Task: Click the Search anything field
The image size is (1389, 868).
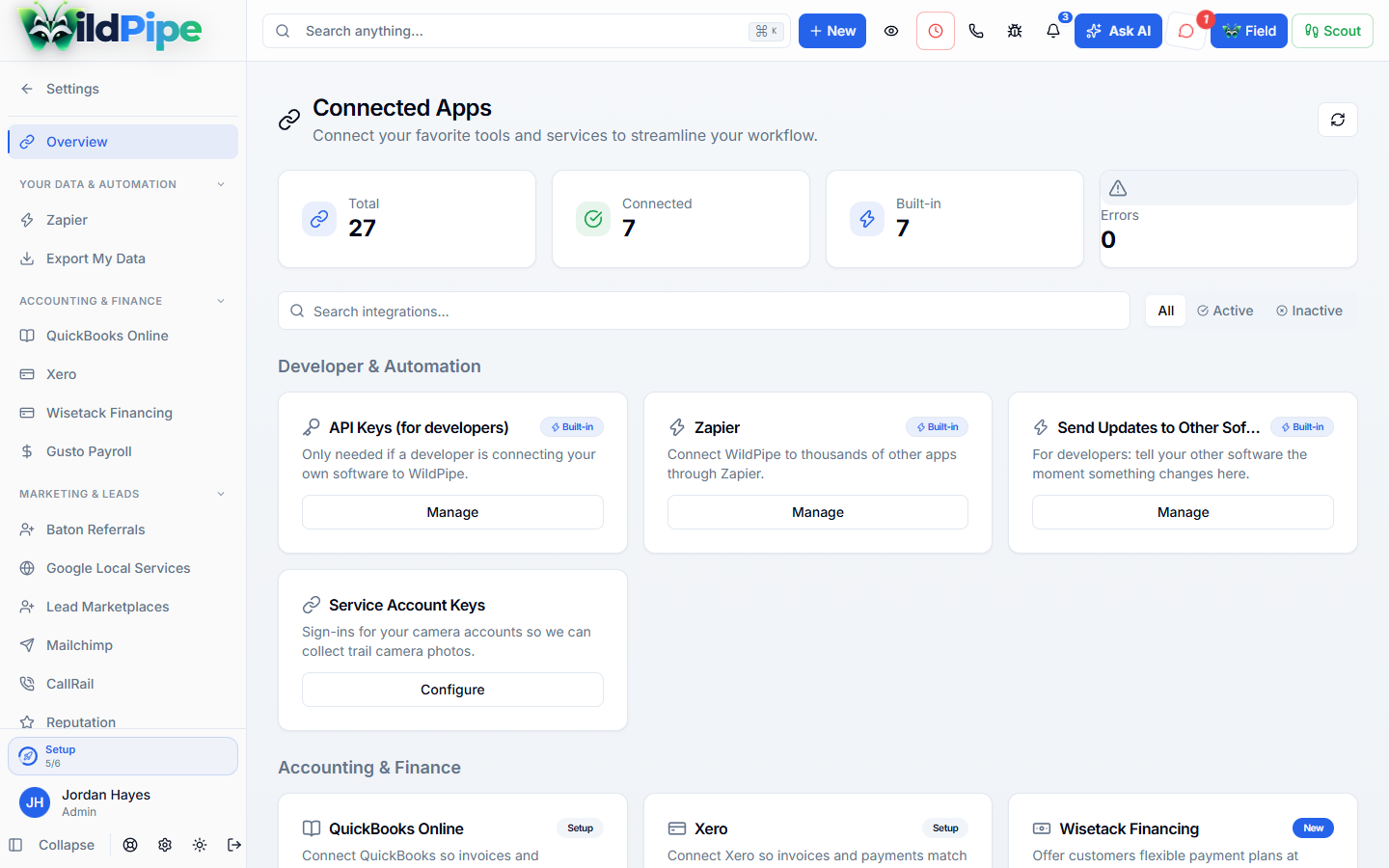Action: coord(527,31)
